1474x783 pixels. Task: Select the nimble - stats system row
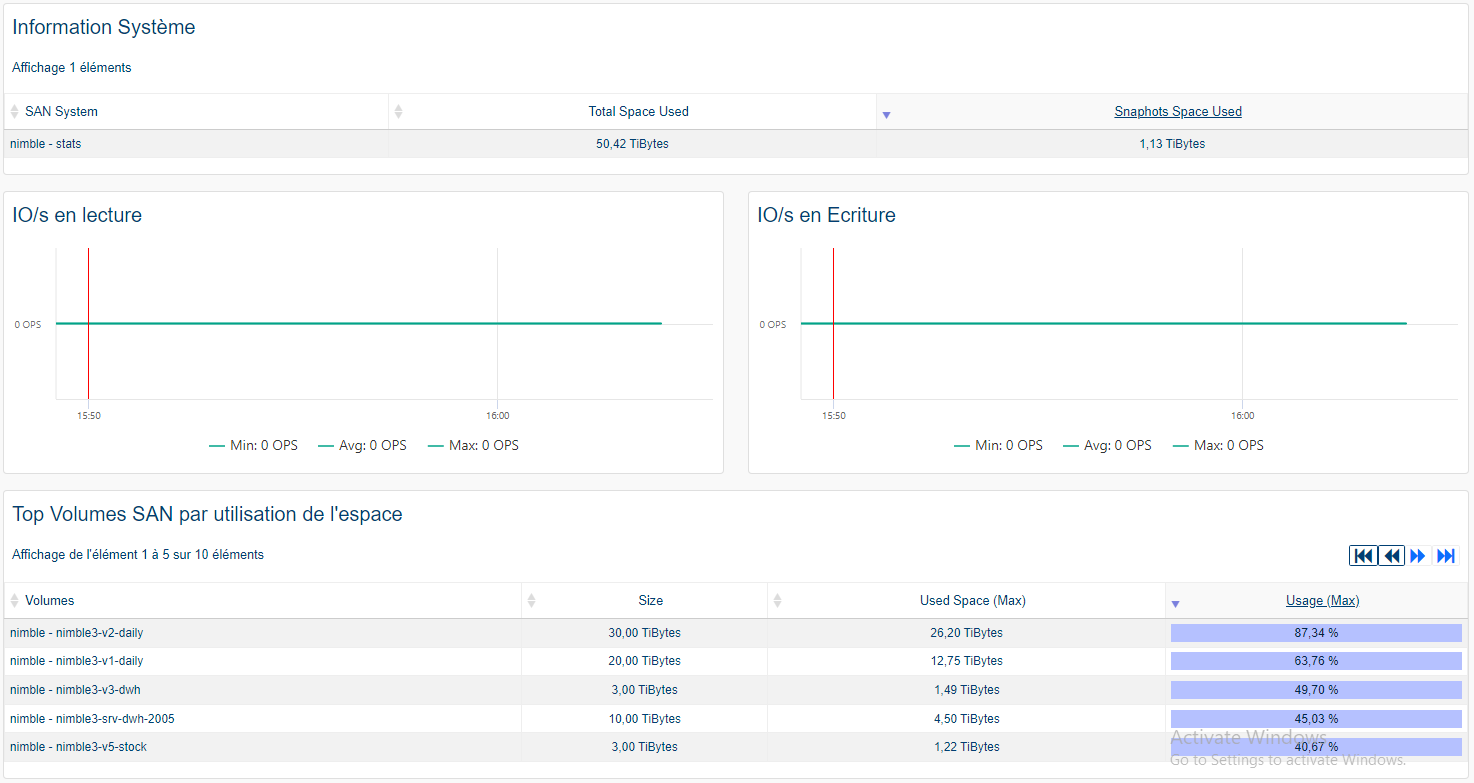coord(46,144)
